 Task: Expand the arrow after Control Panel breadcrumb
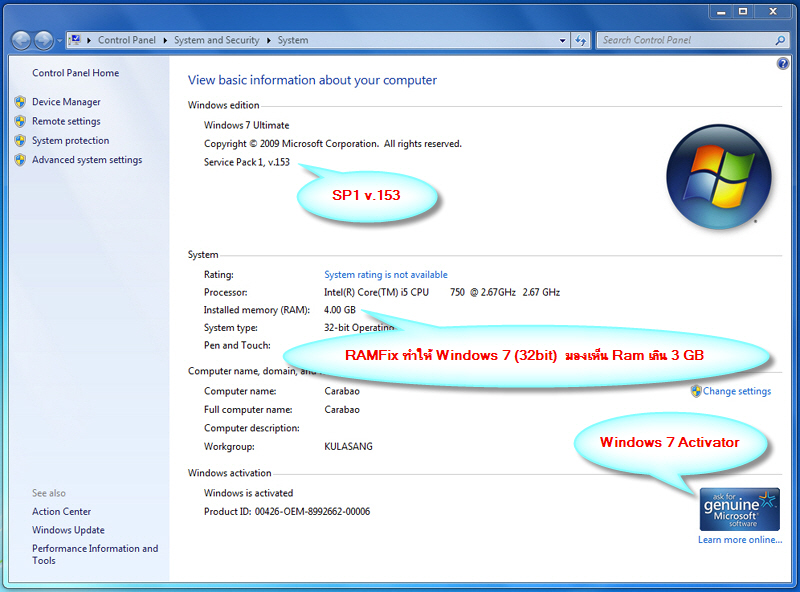[165, 40]
